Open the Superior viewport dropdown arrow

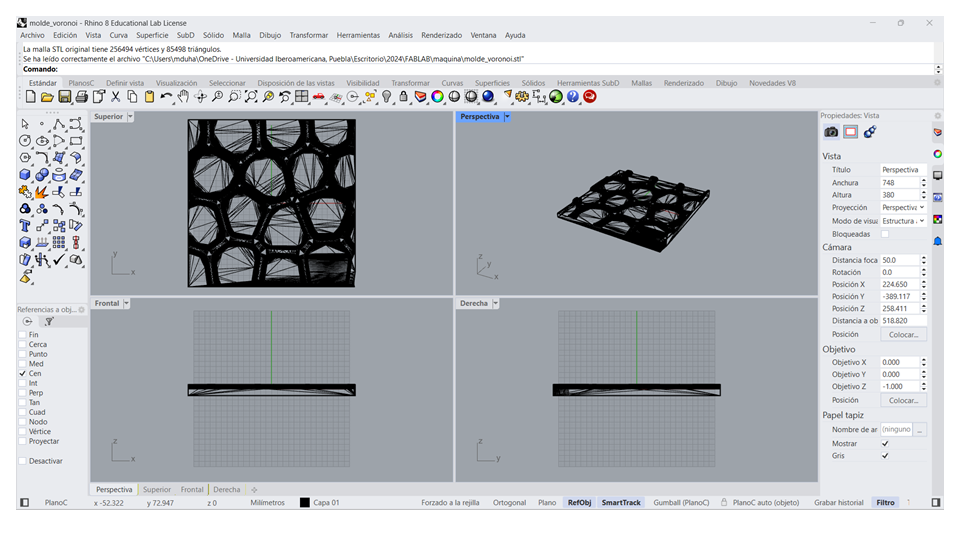131,117
